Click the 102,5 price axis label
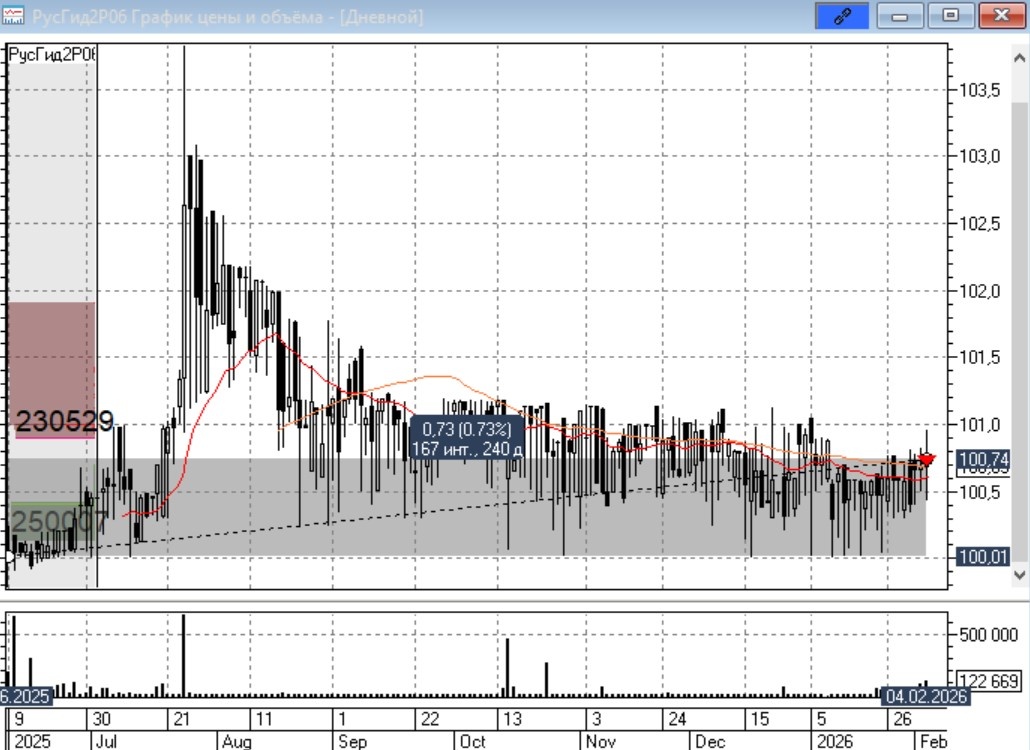The height and width of the screenshot is (750, 1030). coord(979,224)
